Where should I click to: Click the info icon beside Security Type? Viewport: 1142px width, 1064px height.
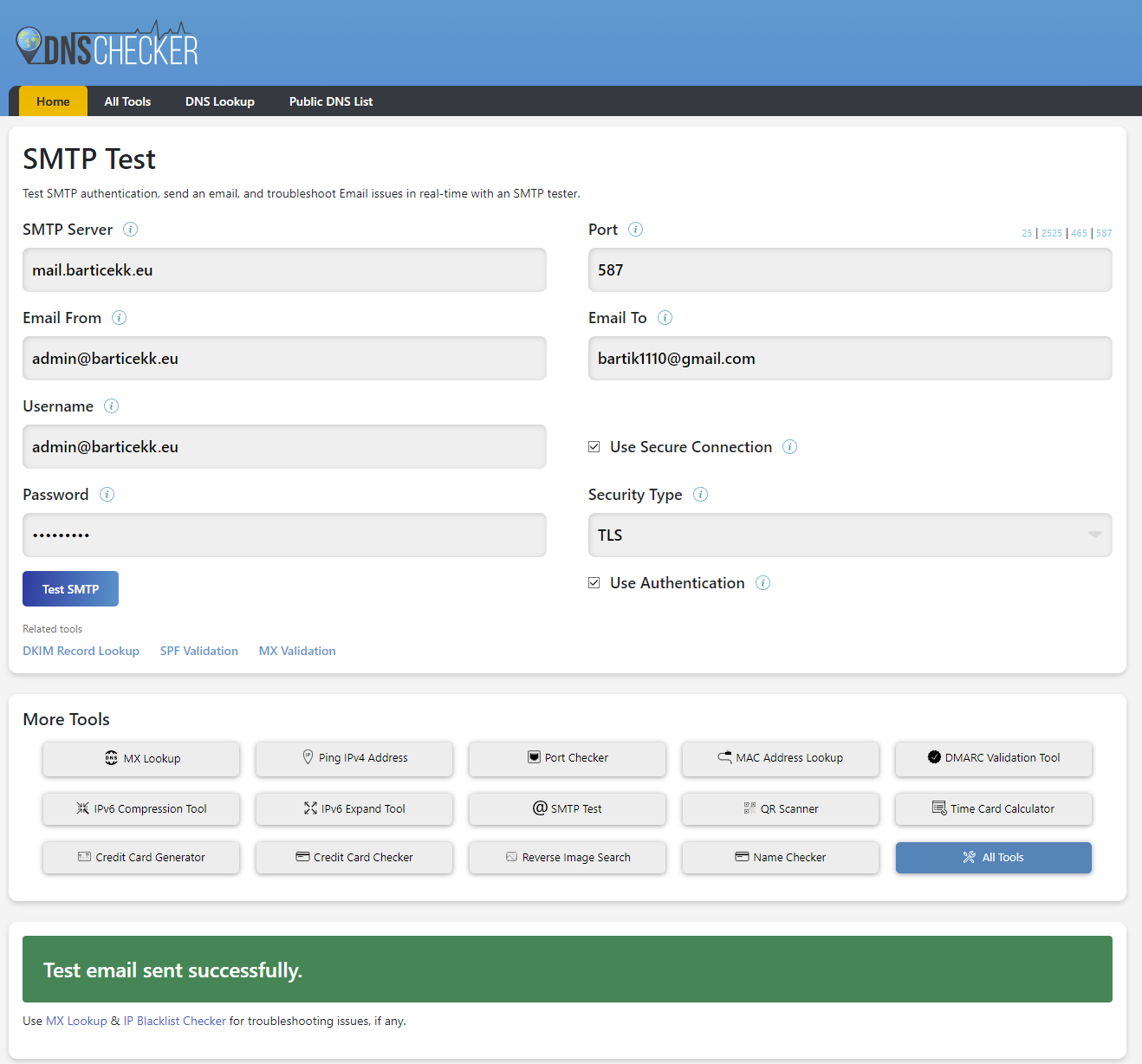tap(700, 495)
